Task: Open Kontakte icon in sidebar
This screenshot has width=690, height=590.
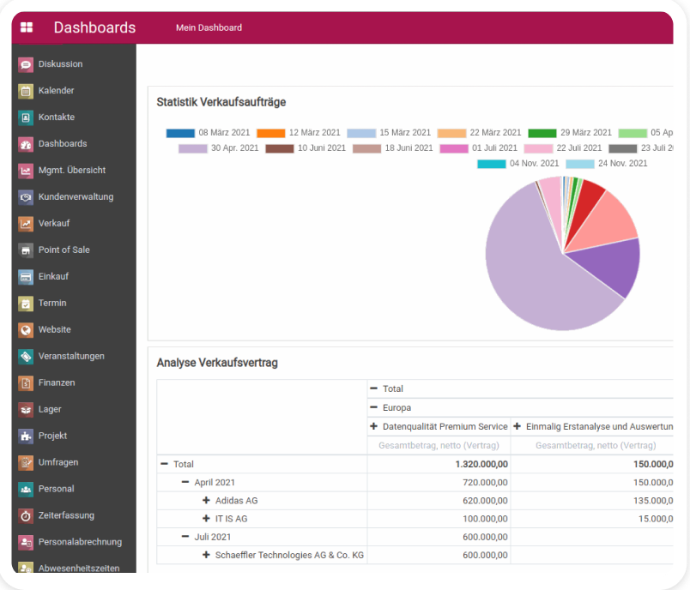Action: pos(26,117)
